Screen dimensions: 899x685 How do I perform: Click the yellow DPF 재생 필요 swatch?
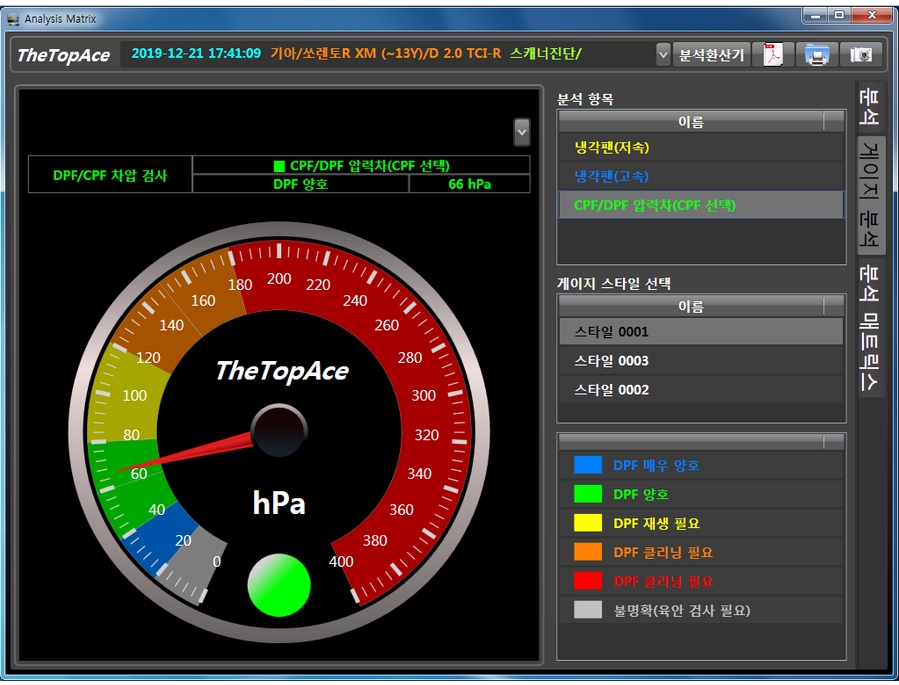click(588, 523)
